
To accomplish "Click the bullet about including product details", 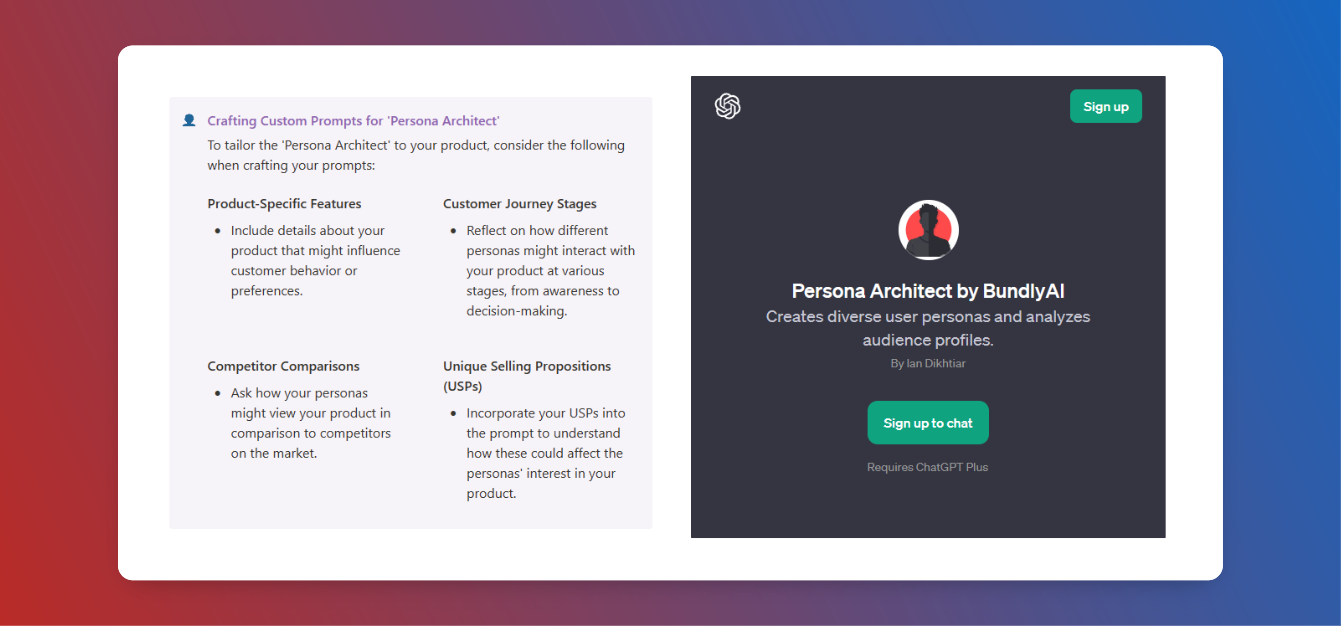I will tap(315, 261).
